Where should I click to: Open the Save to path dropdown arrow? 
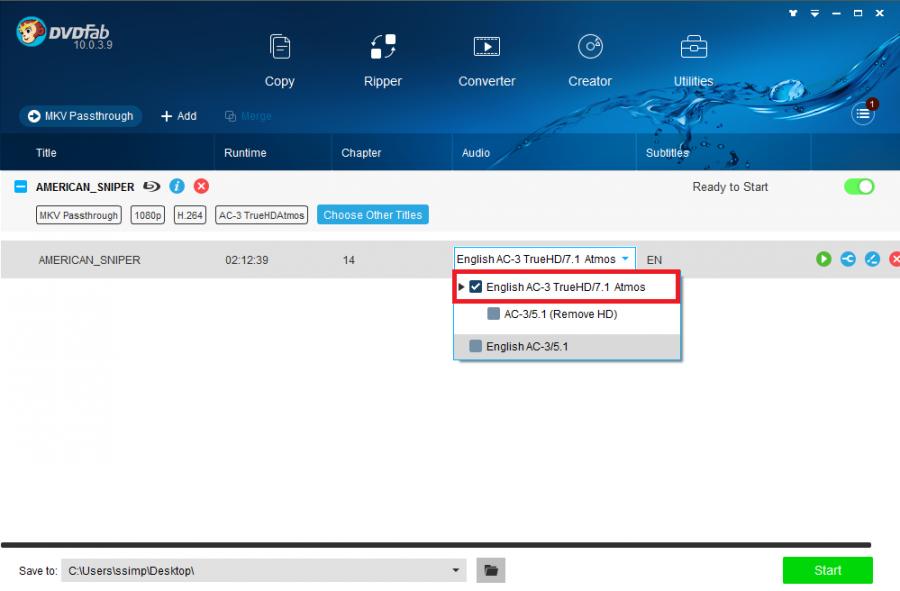(456, 570)
